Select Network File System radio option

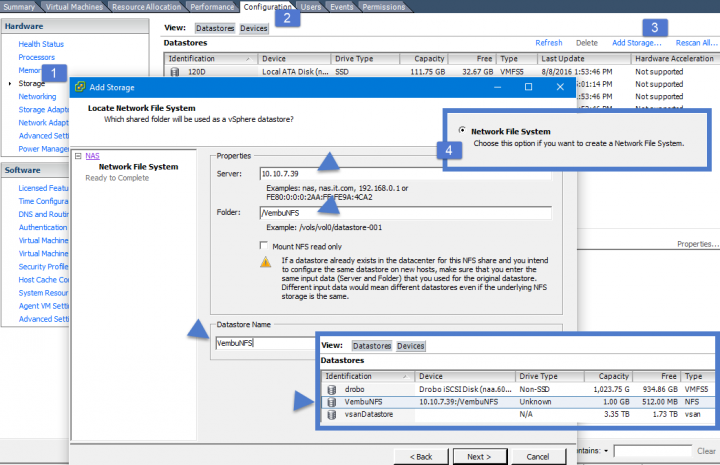click(461, 131)
